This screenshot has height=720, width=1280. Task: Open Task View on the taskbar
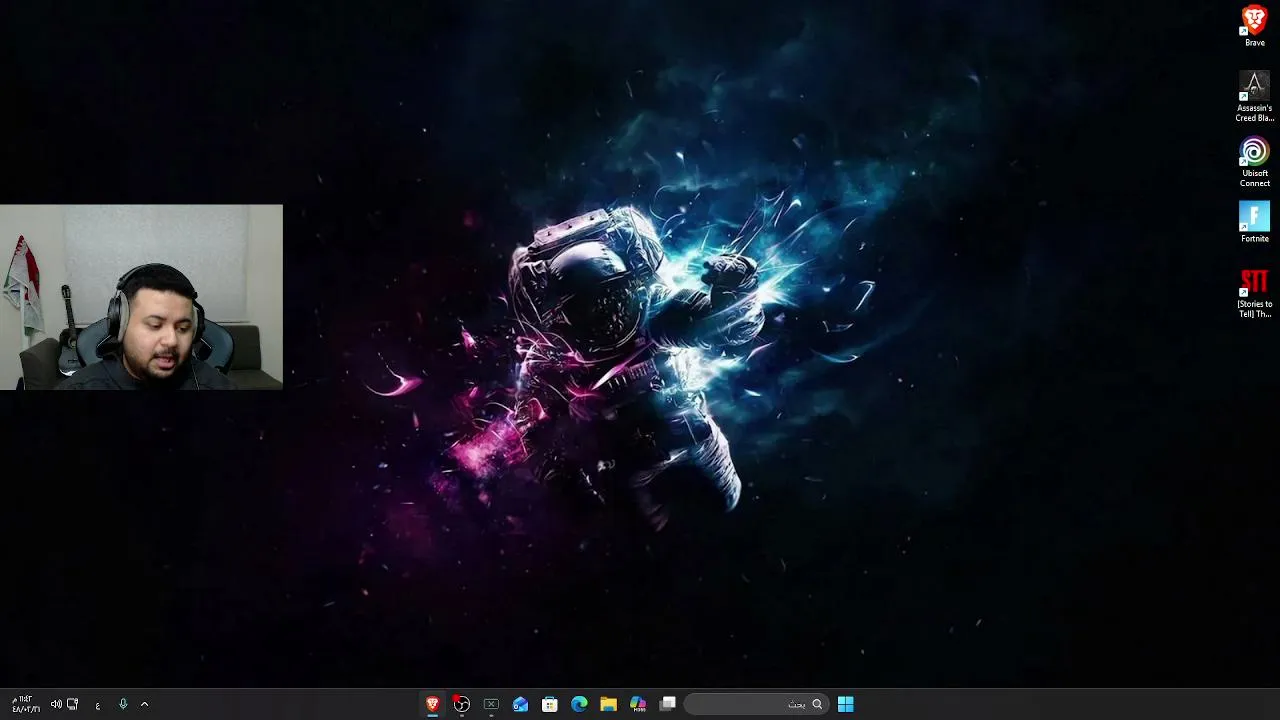point(668,704)
